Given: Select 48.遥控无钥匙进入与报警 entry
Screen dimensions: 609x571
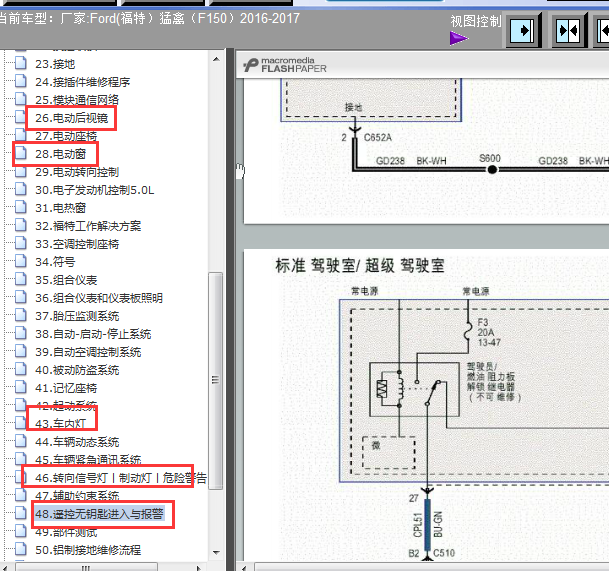Looking at the screenshot, I should 99,514.
